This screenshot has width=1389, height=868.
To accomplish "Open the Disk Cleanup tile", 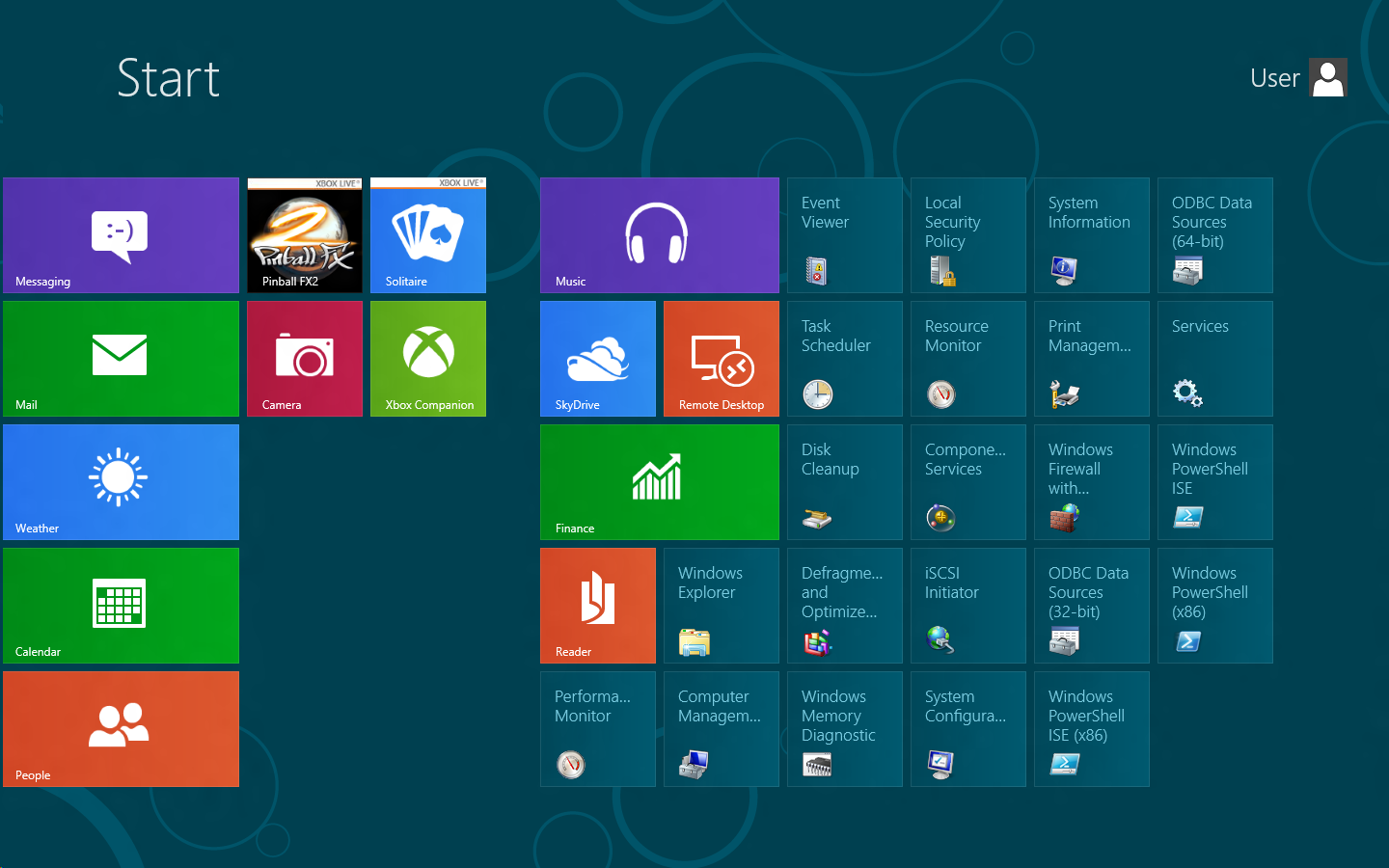I will coord(845,482).
